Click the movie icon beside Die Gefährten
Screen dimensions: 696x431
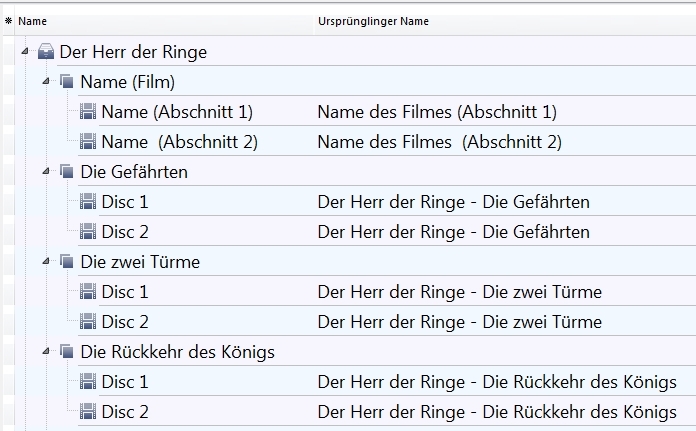click(67, 172)
